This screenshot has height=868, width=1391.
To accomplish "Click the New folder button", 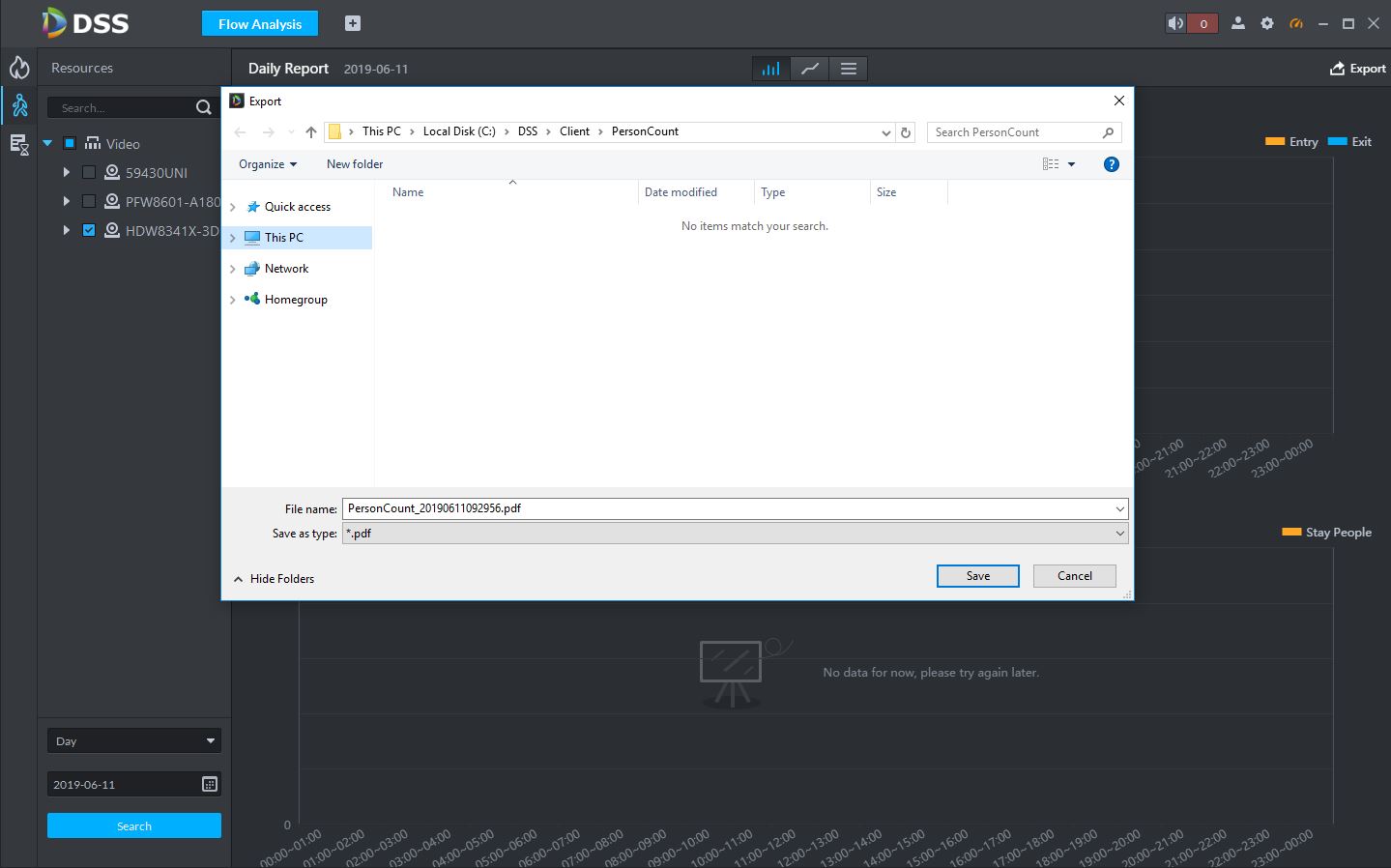I will point(355,164).
